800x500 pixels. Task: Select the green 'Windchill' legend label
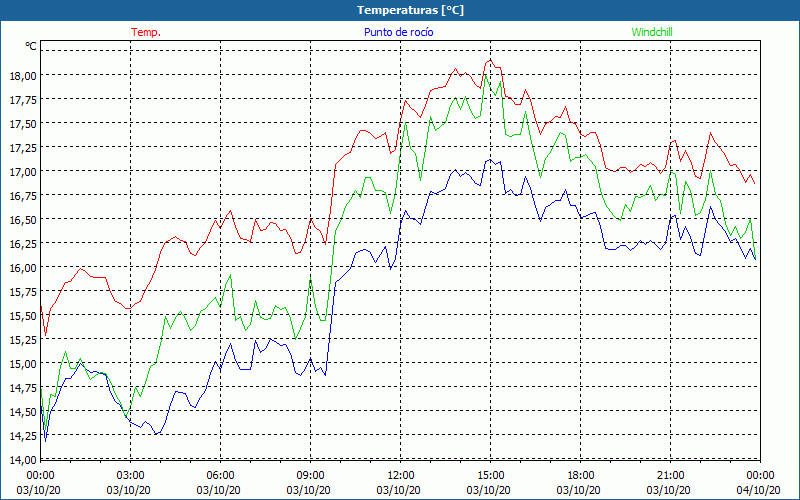click(652, 32)
